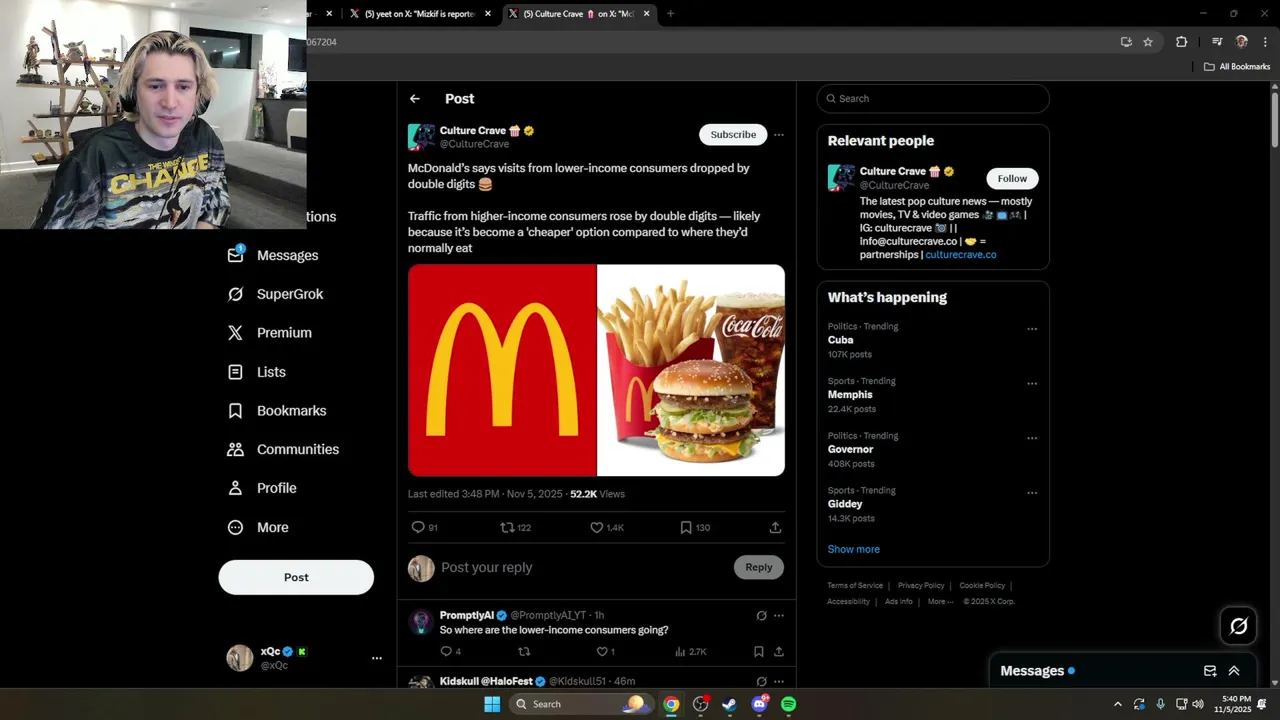
Task: Open more options for the Cuba trend
Action: (1032, 329)
